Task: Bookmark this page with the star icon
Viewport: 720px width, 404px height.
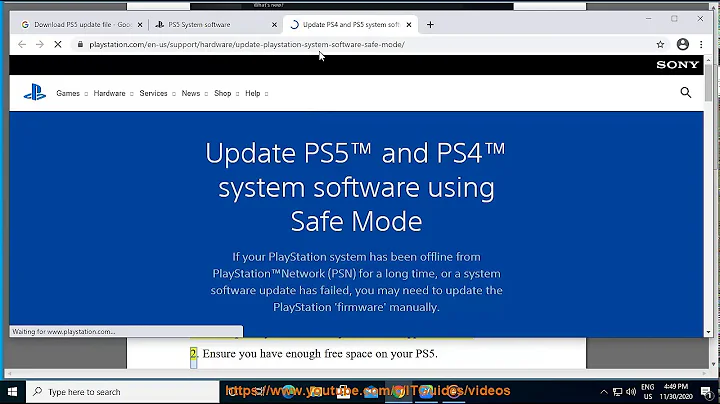Action: point(660,45)
